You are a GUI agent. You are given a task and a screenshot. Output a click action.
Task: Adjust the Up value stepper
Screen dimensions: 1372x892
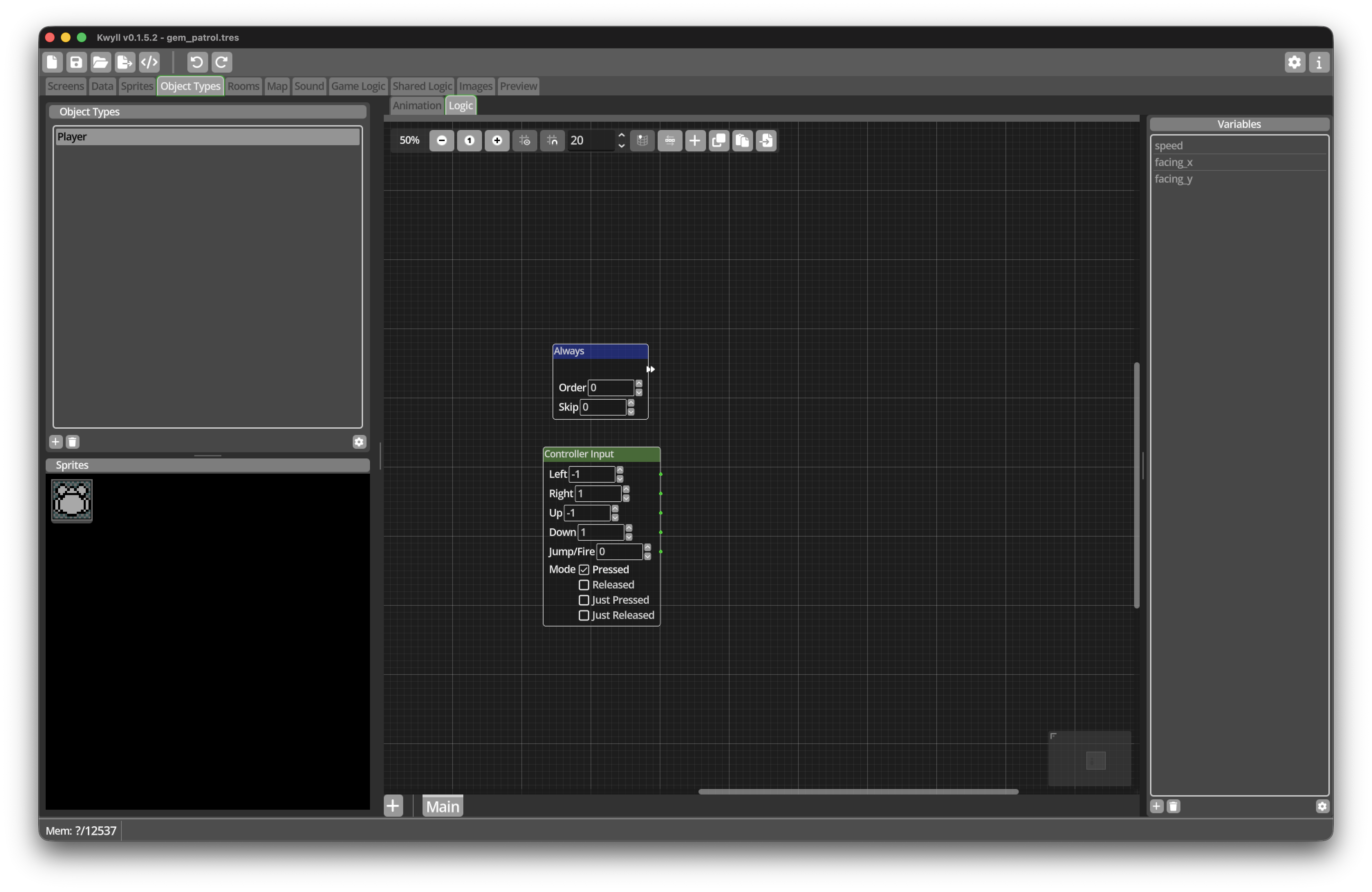(x=615, y=513)
